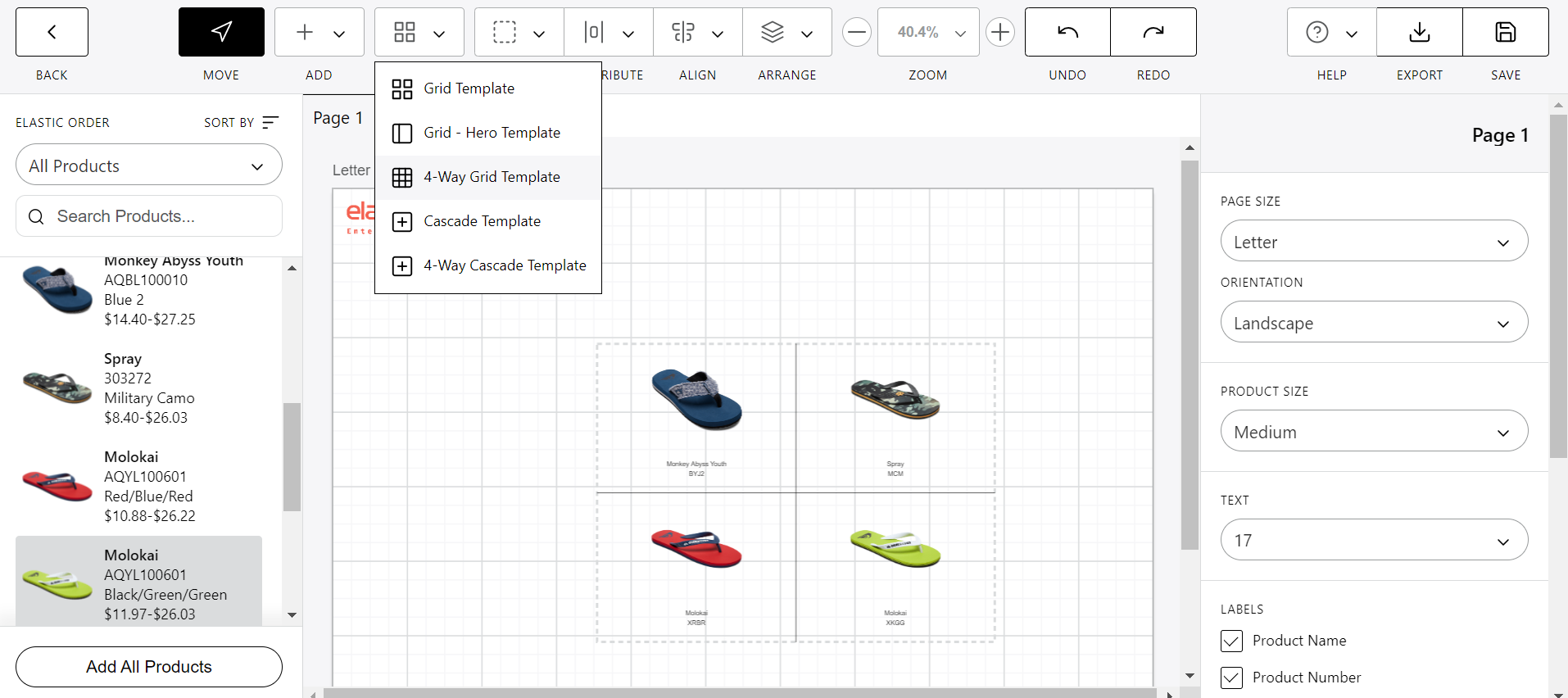Open the Page Size Letter dropdown
Image resolution: width=1568 pixels, height=698 pixels.
[1374, 242]
